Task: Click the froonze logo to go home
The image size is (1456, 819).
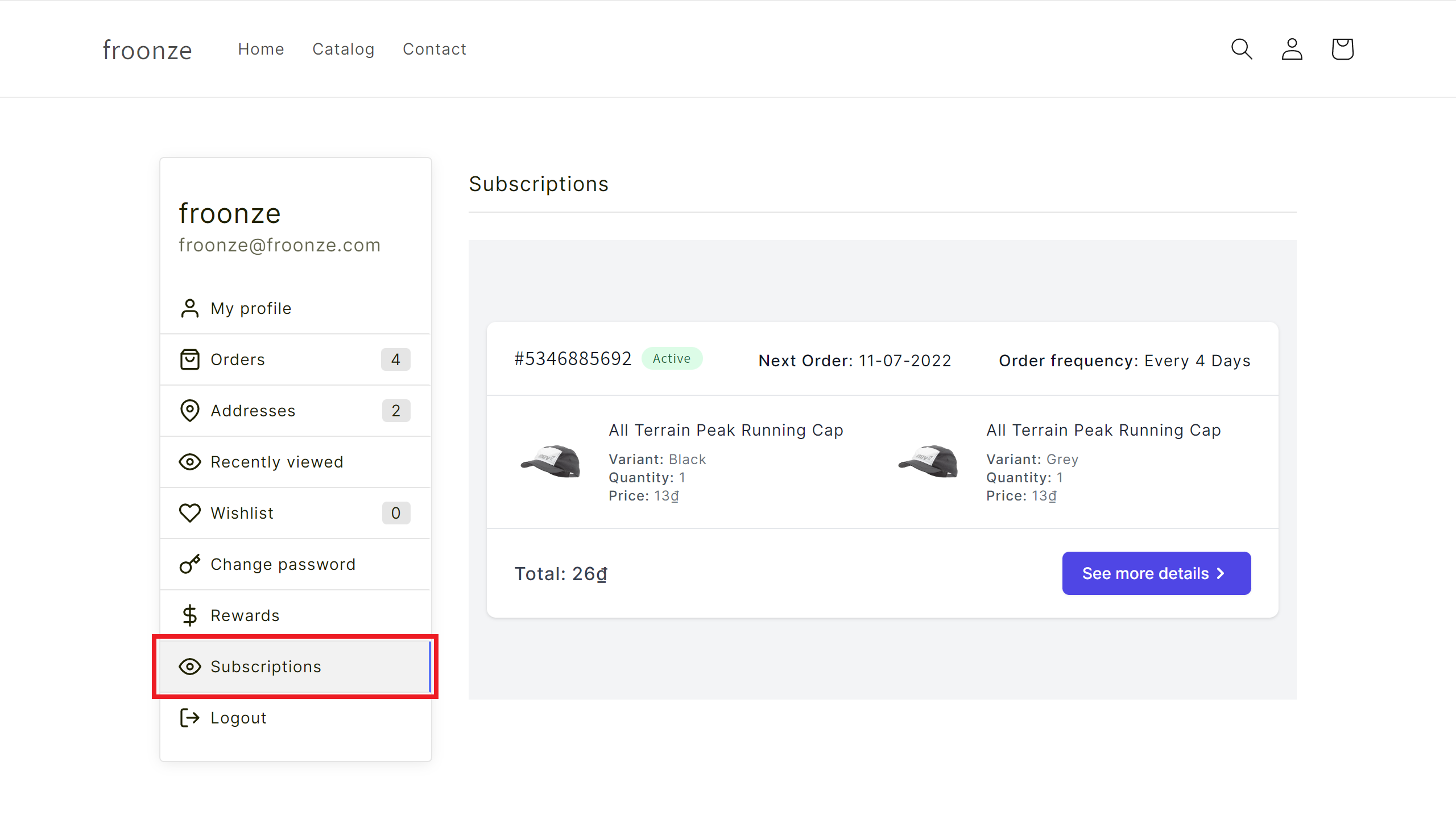Action: [147, 50]
